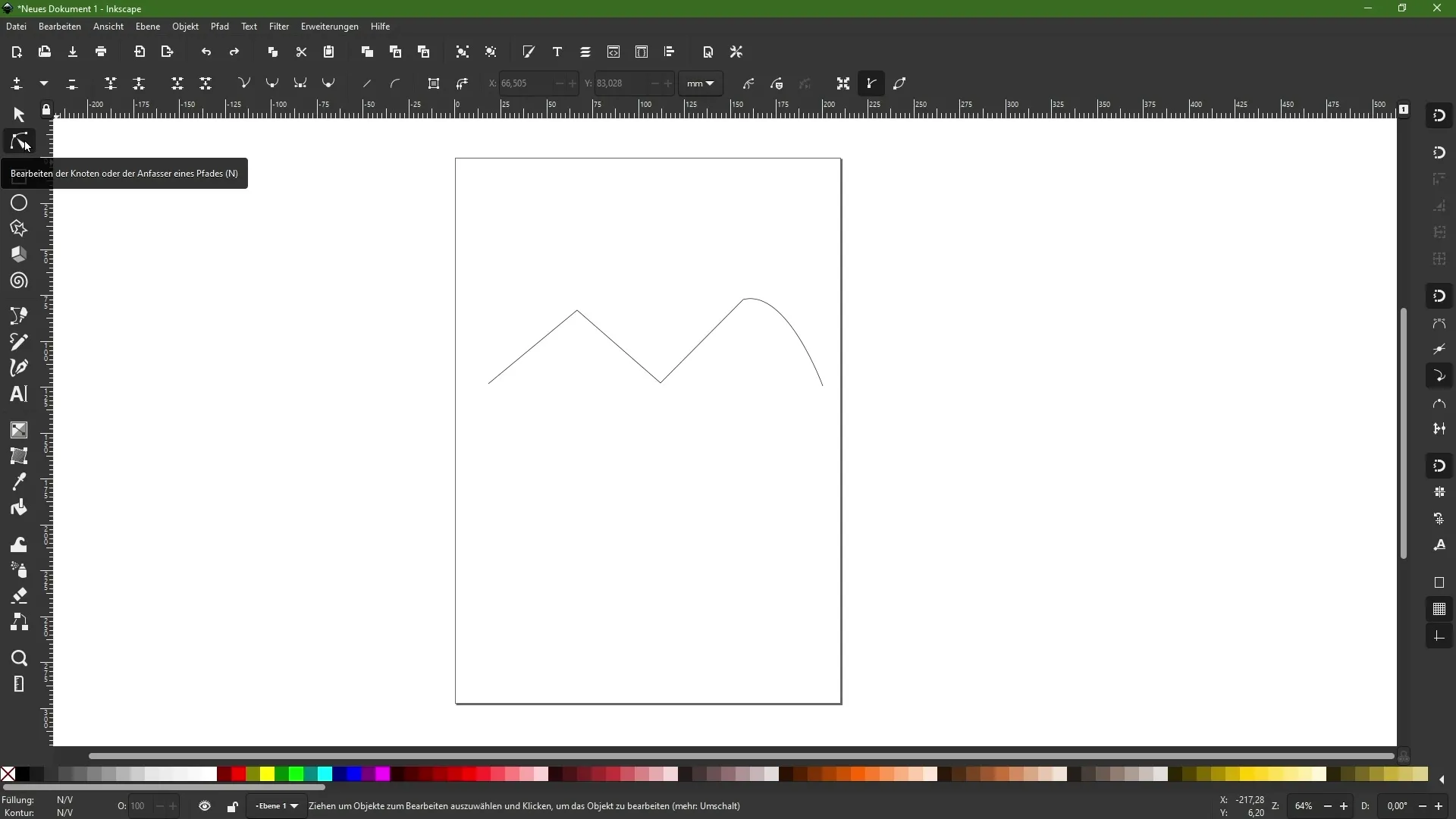Select the Color dropper tool
Image resolution: width=1456 pixels, height=819 pixels.
coord(19,482)
